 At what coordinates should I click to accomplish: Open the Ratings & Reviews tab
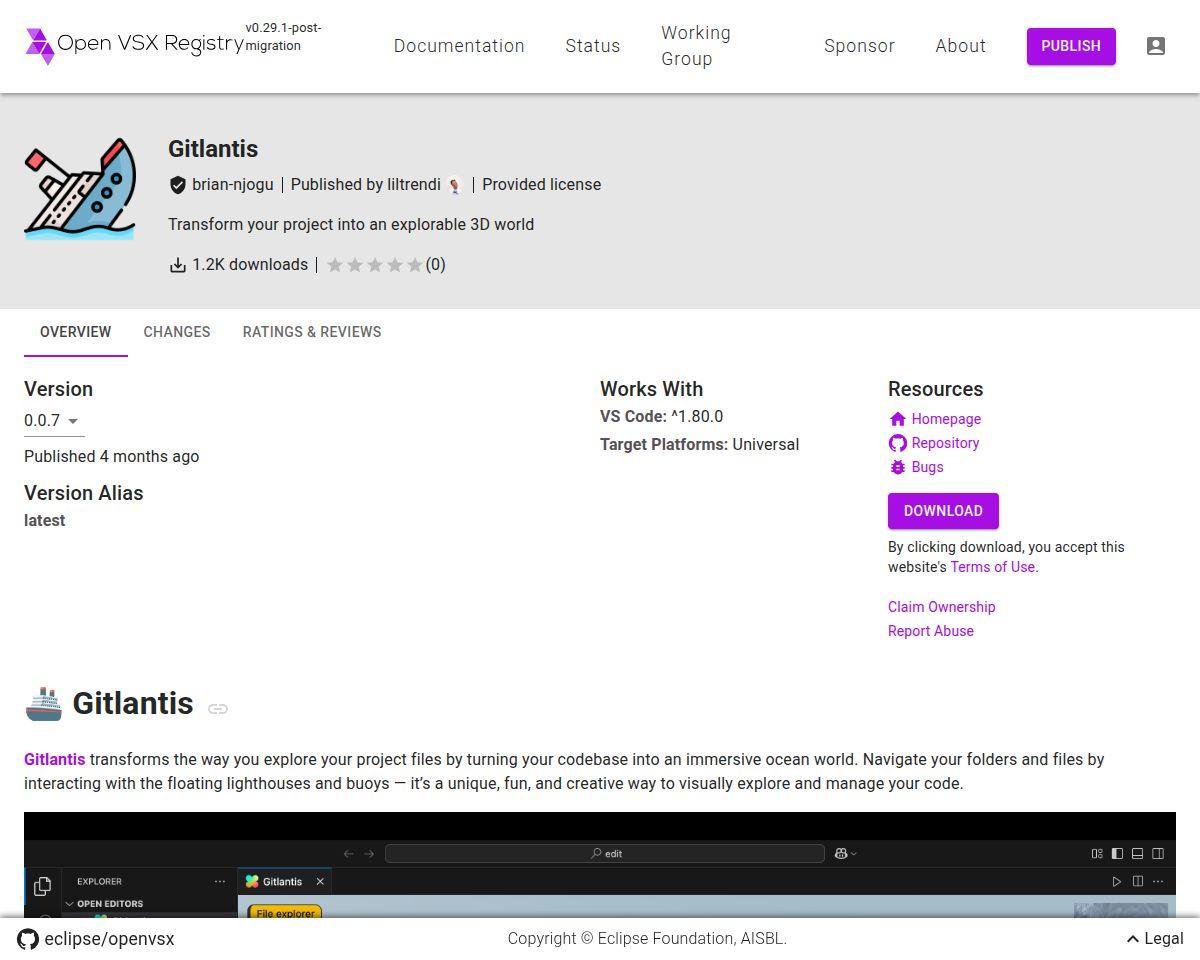coord(312,332)
